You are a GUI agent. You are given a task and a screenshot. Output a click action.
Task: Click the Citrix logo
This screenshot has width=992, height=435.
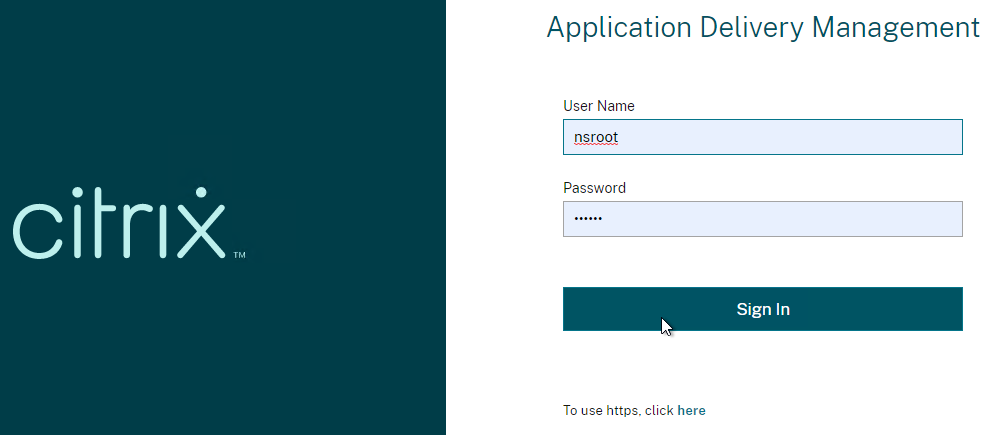pos(128,223)
